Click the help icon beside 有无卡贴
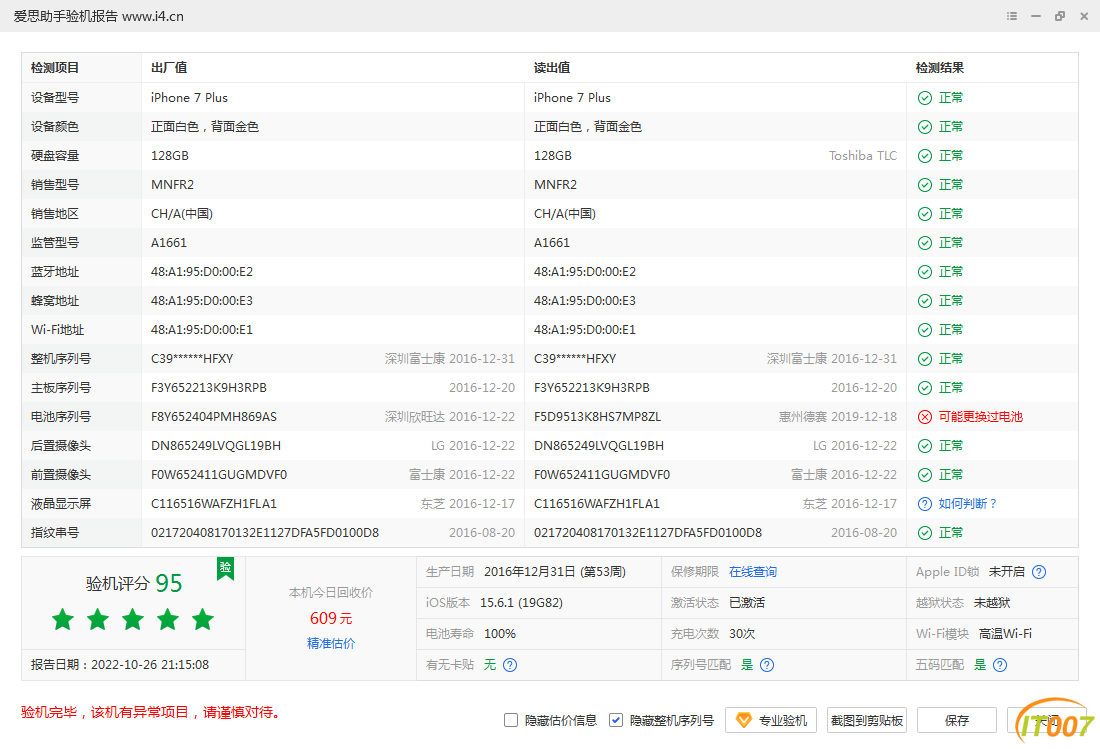This screenshot has height=749, width=1100. (x=510, y=665)
